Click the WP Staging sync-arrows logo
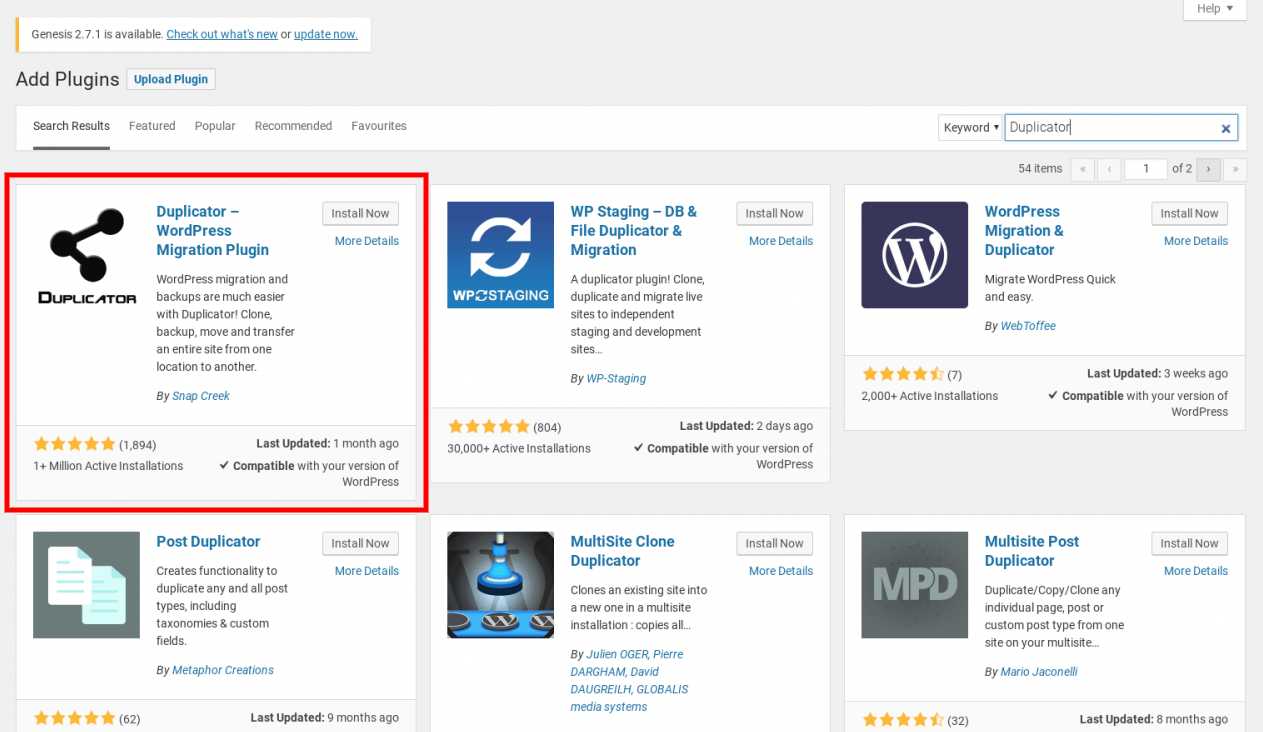This screenshot has width=1263, height=732. coord(500,253)
